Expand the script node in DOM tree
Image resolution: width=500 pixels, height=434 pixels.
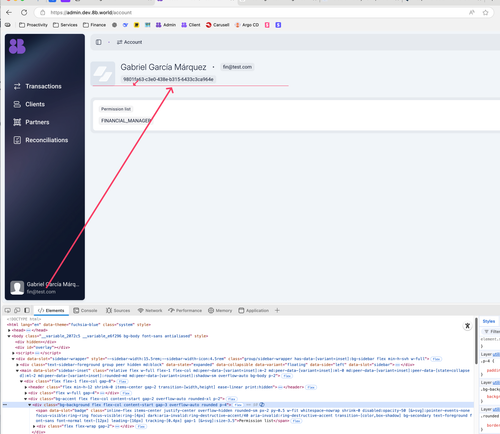(13, 353)
